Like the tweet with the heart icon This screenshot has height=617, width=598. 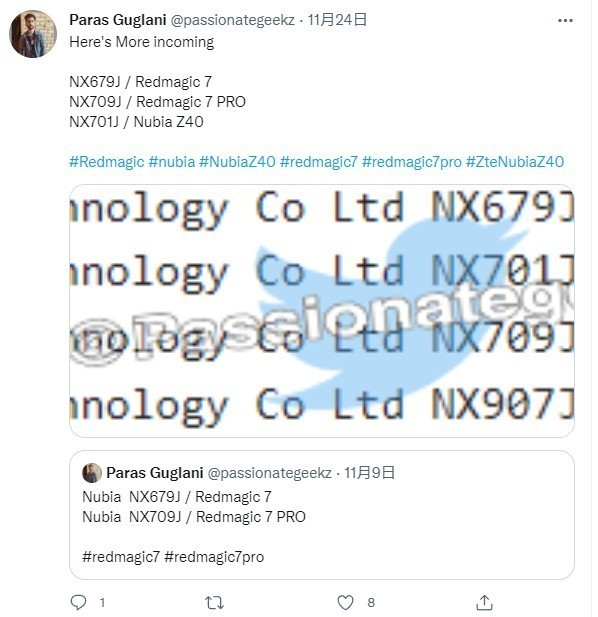pyautogui.click(x=345, y=602)
